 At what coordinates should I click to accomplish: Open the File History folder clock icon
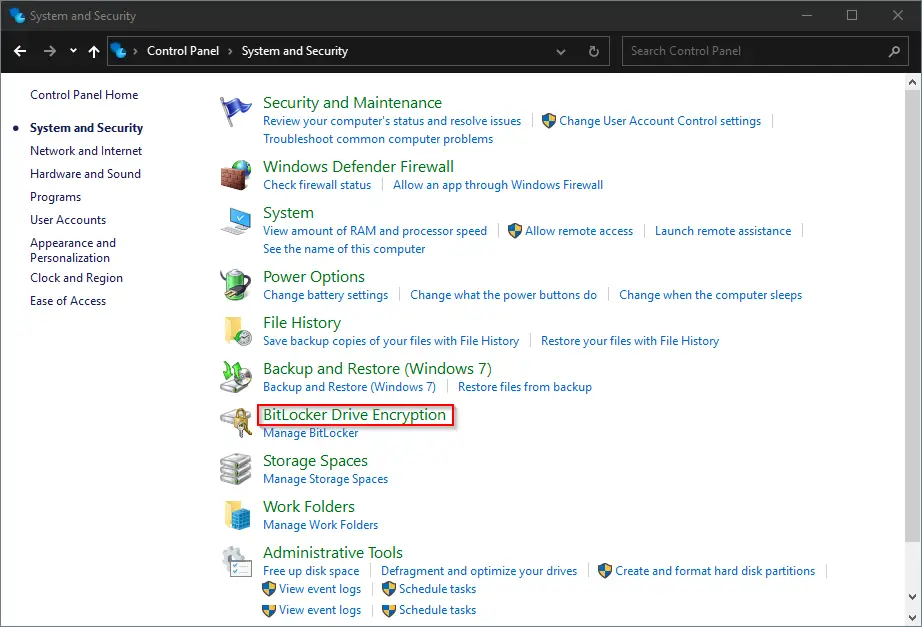(x=238, y=331)
